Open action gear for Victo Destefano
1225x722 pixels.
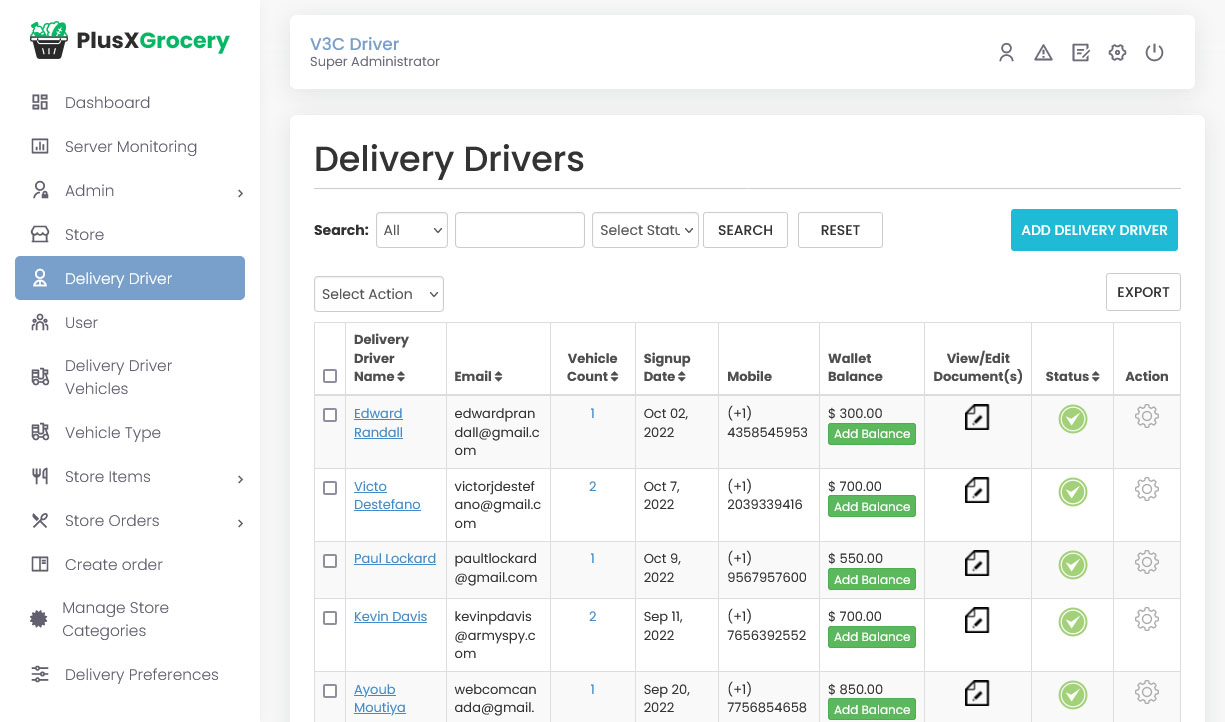1147,489
